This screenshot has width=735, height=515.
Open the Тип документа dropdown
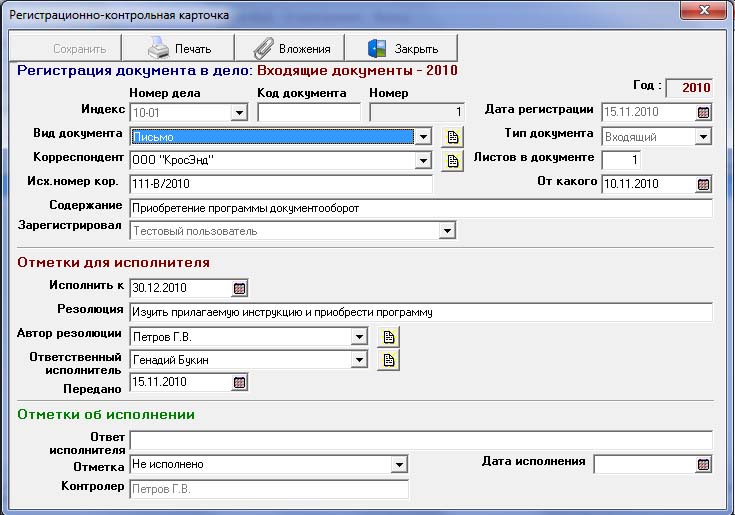click(703, 137)
